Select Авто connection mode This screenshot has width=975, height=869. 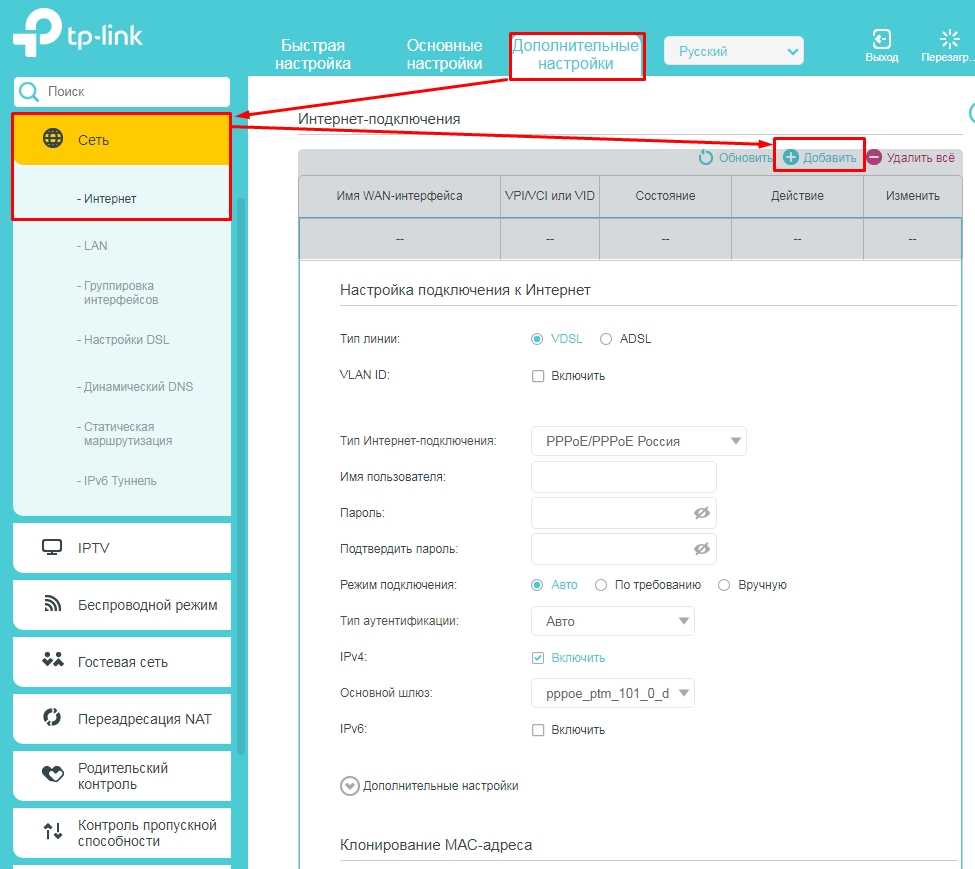537,585
